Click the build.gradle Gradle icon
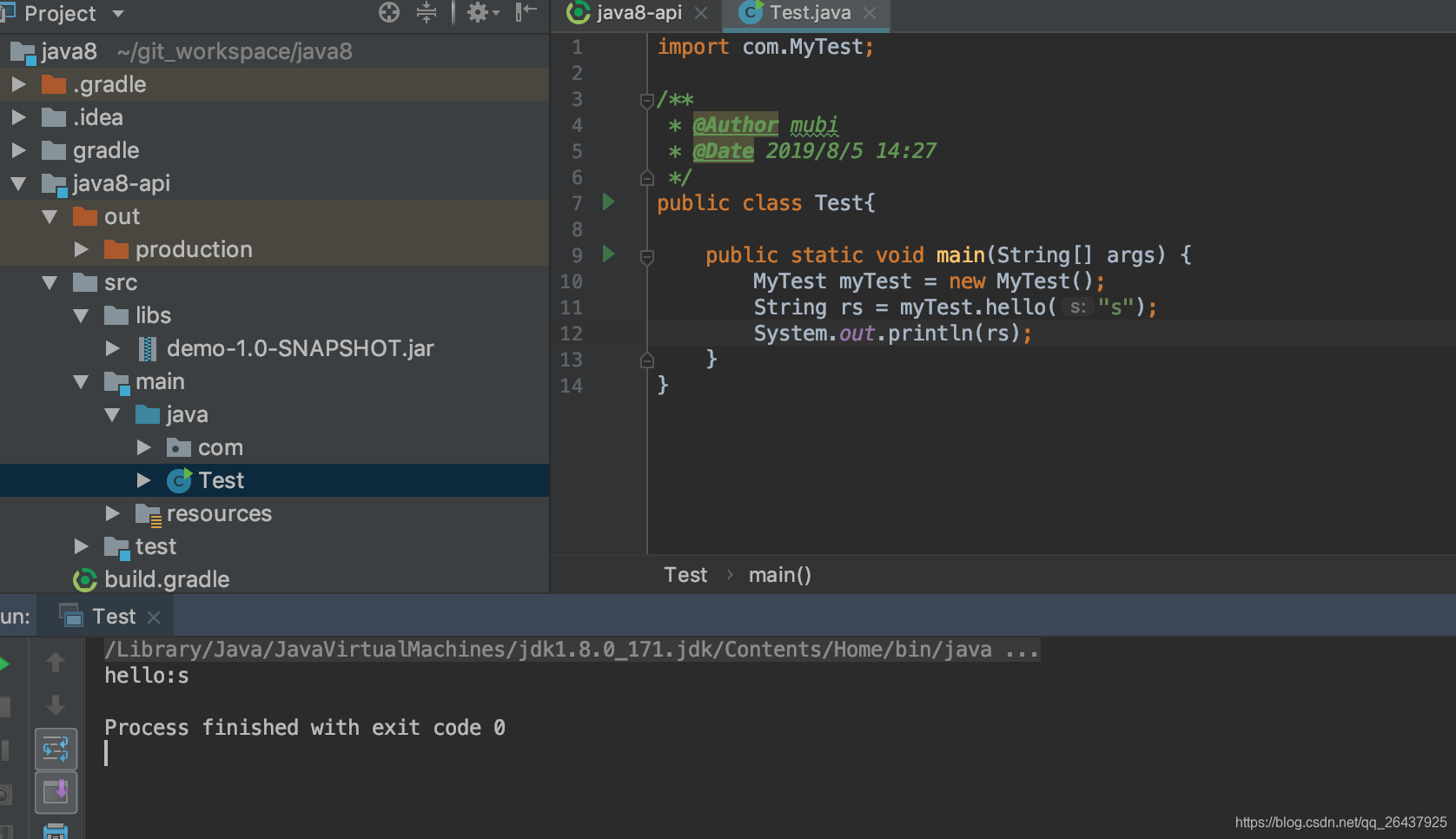 point(85,579)
